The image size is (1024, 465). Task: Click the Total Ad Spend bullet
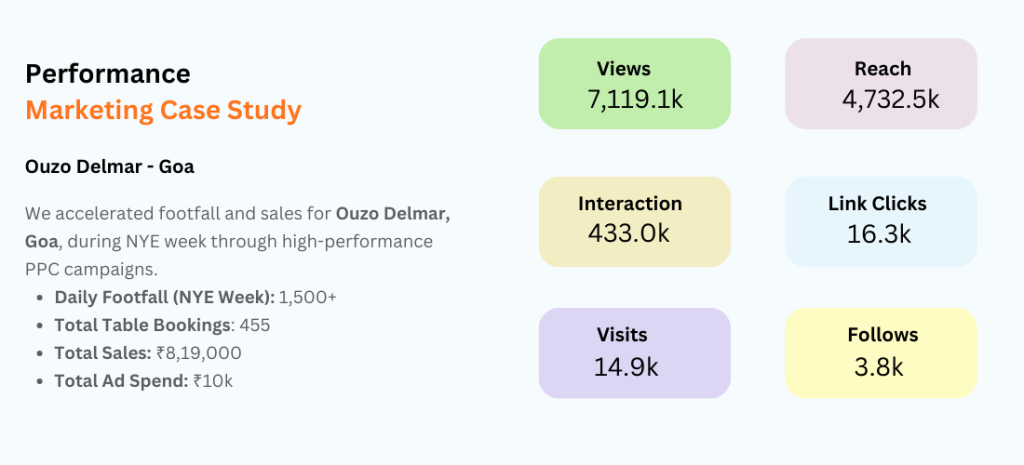tap(144, 381)
